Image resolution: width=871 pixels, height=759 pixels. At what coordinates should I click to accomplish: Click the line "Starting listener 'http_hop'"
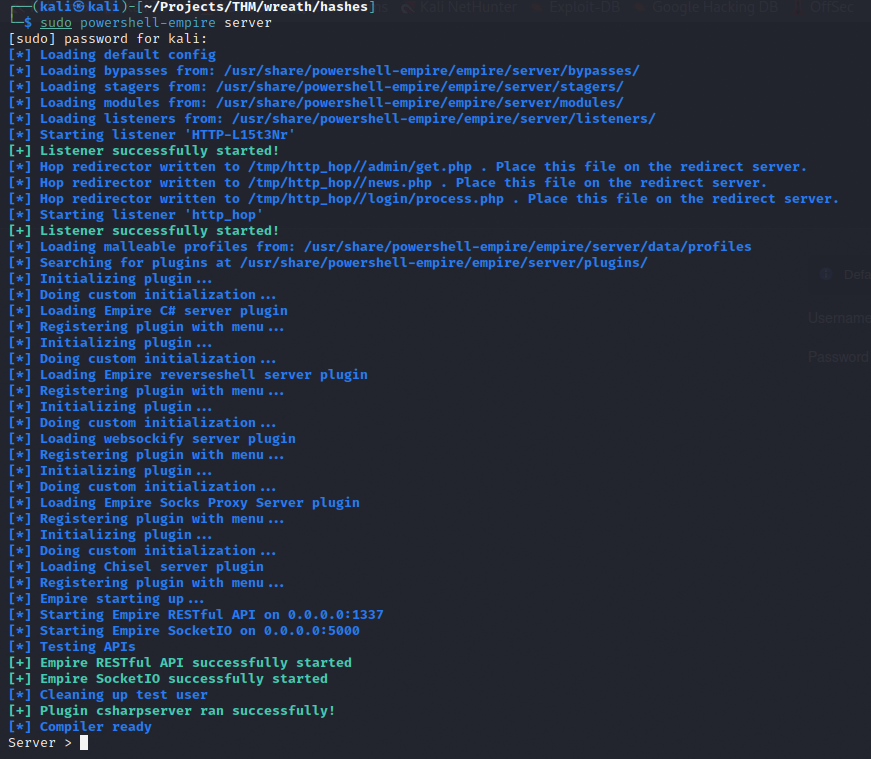(x=136, y=215)
